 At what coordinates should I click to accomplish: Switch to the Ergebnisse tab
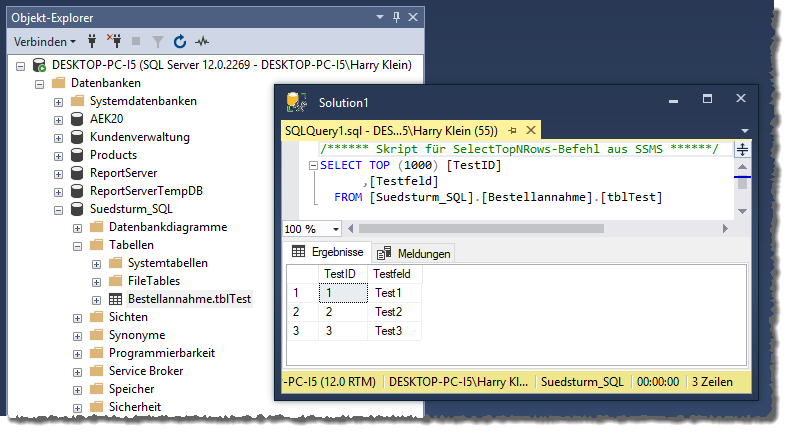[327, 252]
